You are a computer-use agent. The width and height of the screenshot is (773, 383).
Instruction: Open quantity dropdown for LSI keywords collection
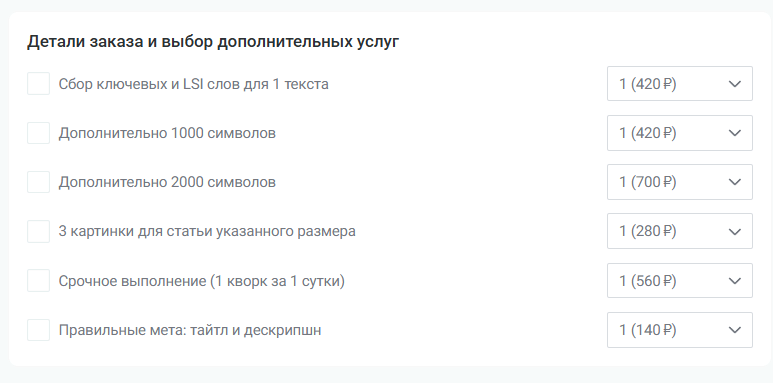[680, 83]
